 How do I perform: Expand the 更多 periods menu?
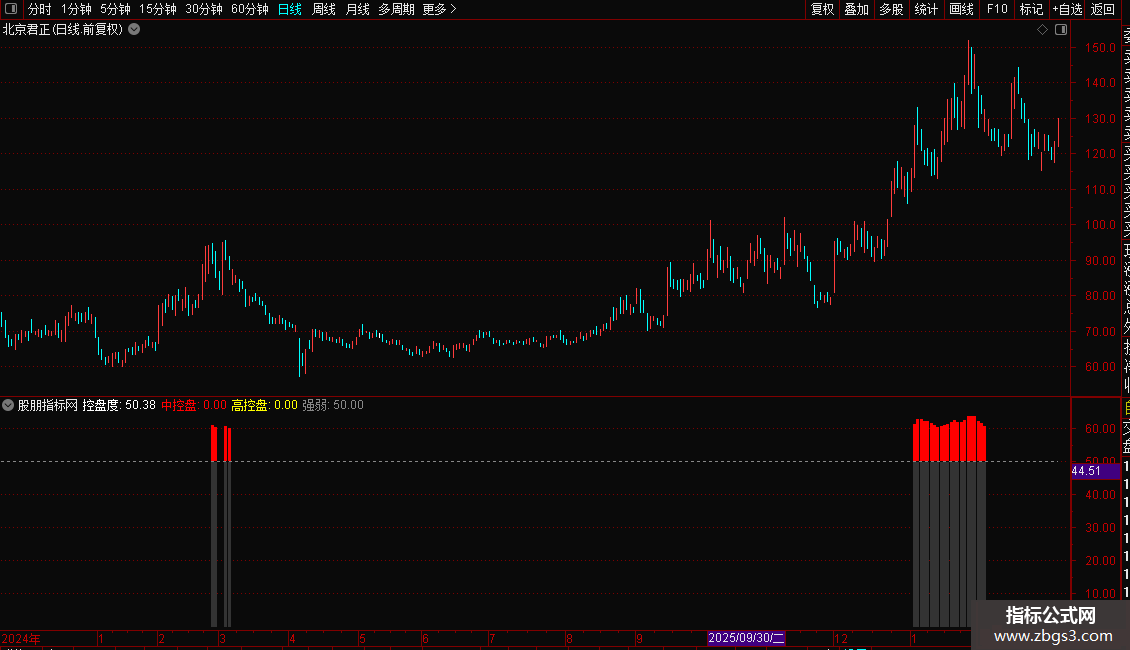440,9
